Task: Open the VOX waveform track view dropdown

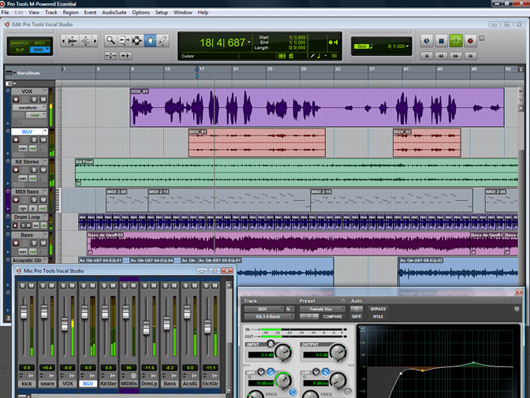Action: click(x=29, y=108)
